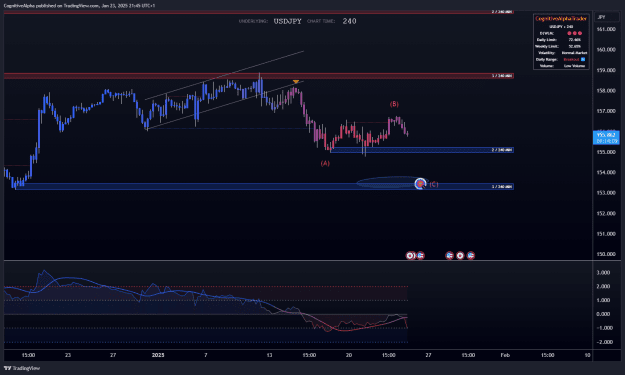625x375 pixels.
Task: Click the 150.000 price axis label
Action: 606,254
